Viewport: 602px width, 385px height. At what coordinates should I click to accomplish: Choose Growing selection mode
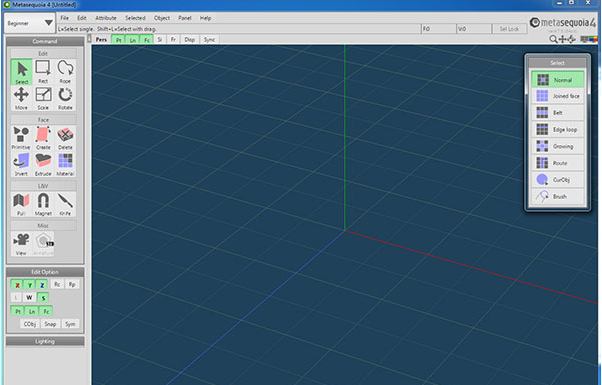coord(557,146)
